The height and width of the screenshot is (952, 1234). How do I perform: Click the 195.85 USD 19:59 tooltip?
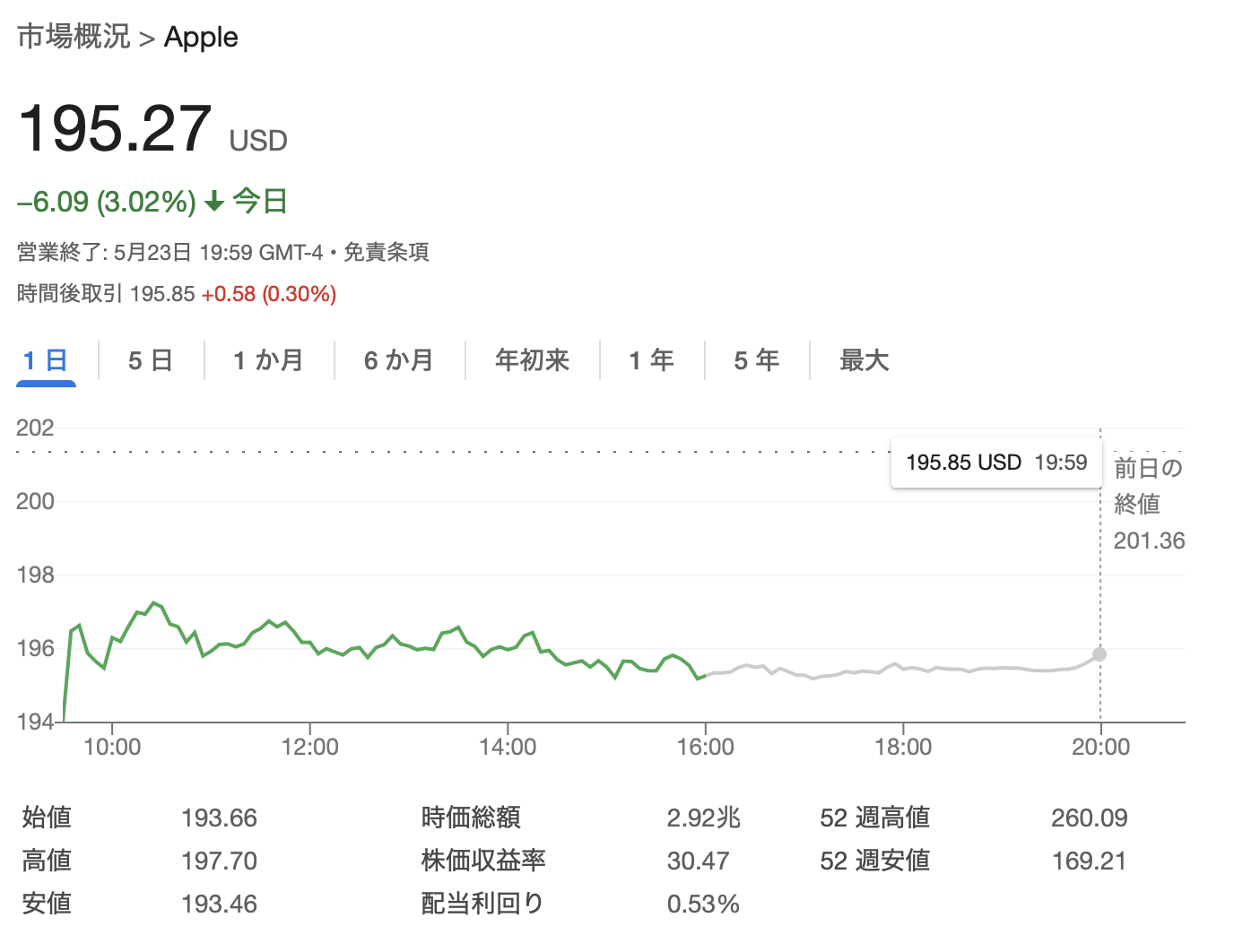click(x=996, y=463)
